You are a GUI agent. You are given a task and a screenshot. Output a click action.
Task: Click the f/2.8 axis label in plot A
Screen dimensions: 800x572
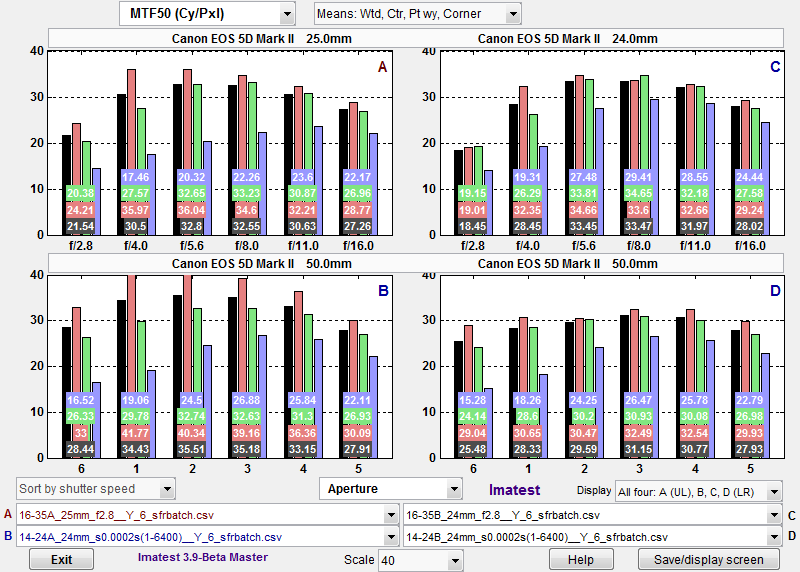click(x=81, y=245)
